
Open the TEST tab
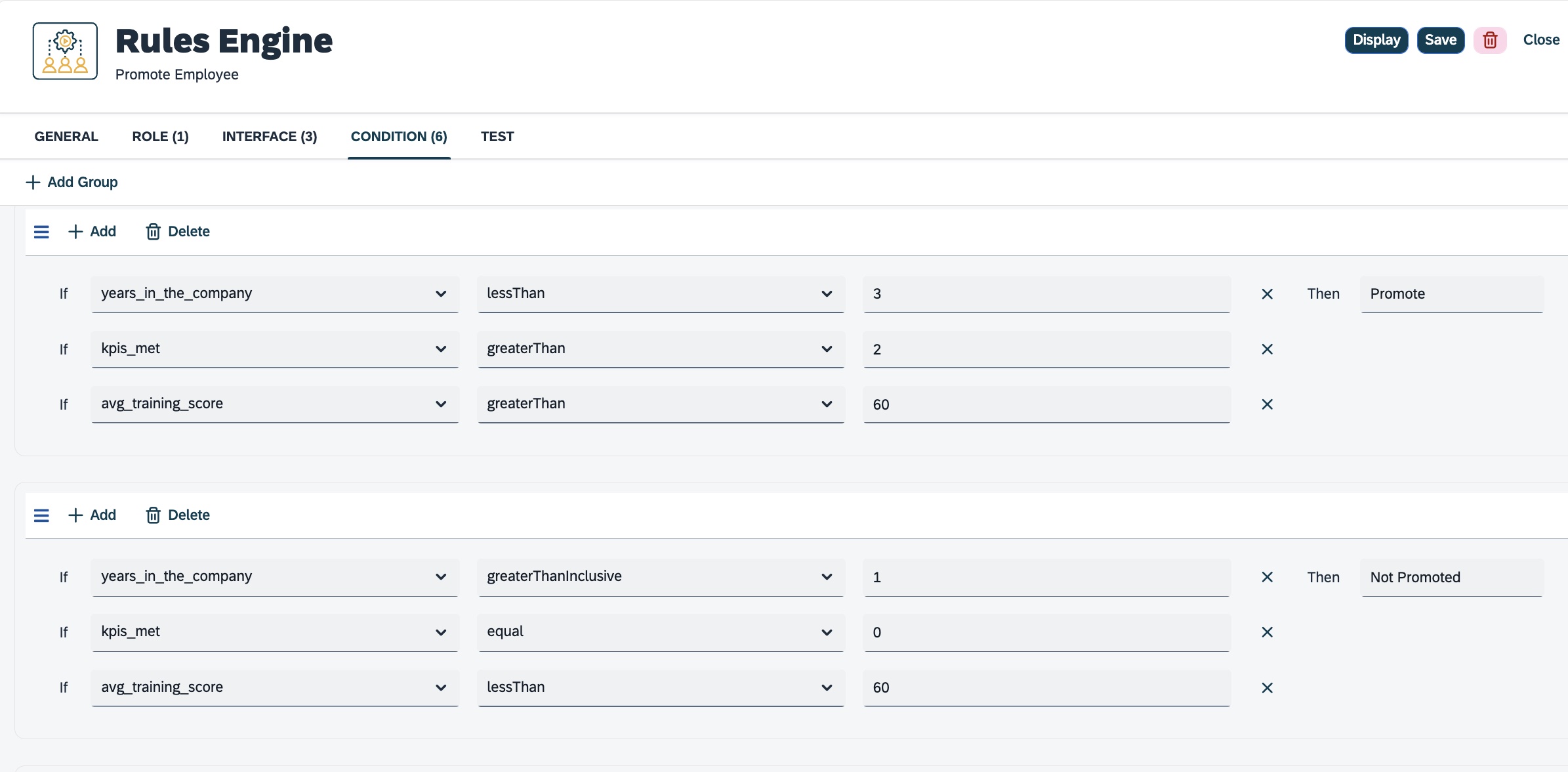pos(497,137)
